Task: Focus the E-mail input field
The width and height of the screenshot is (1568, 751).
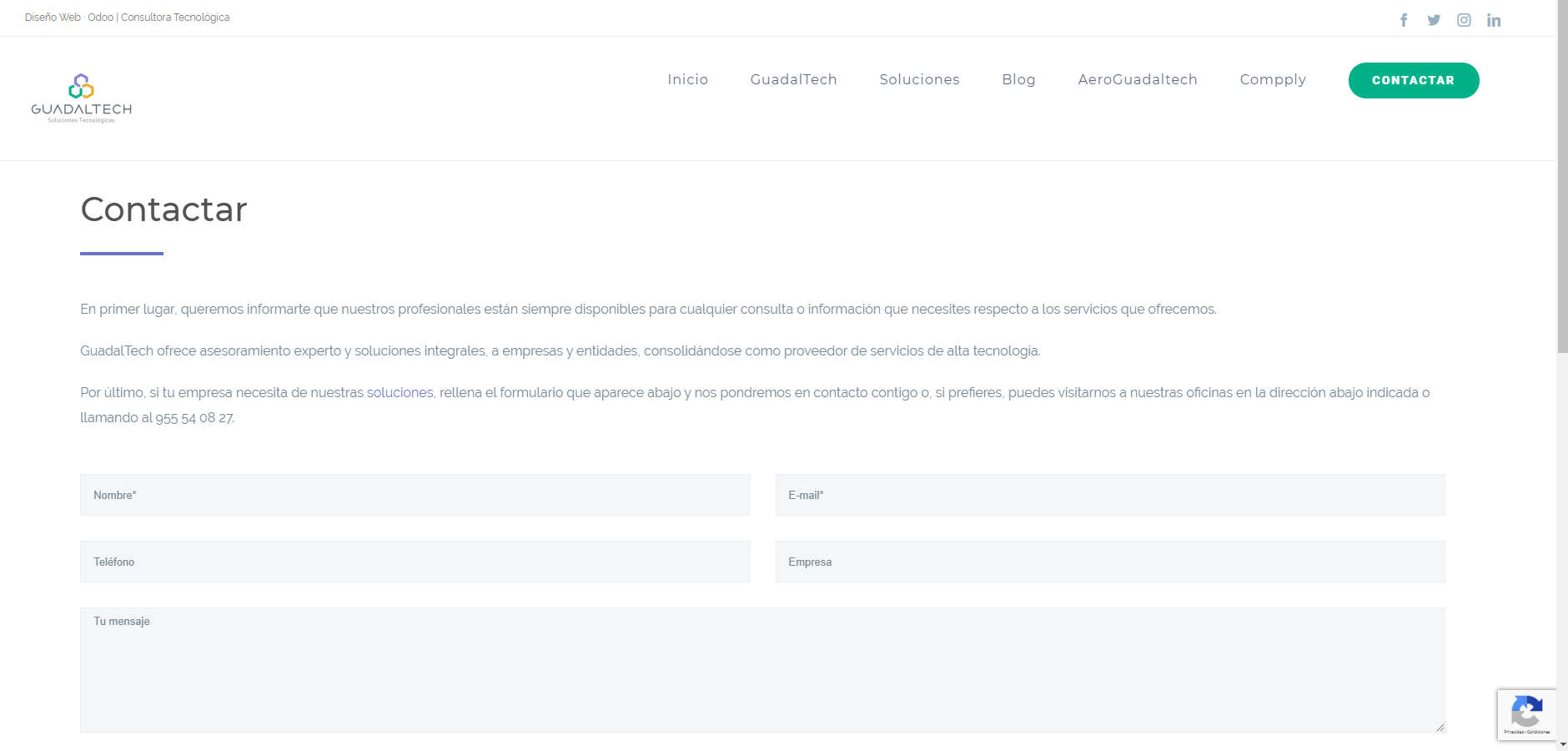Action: (x=1110, y=495)
